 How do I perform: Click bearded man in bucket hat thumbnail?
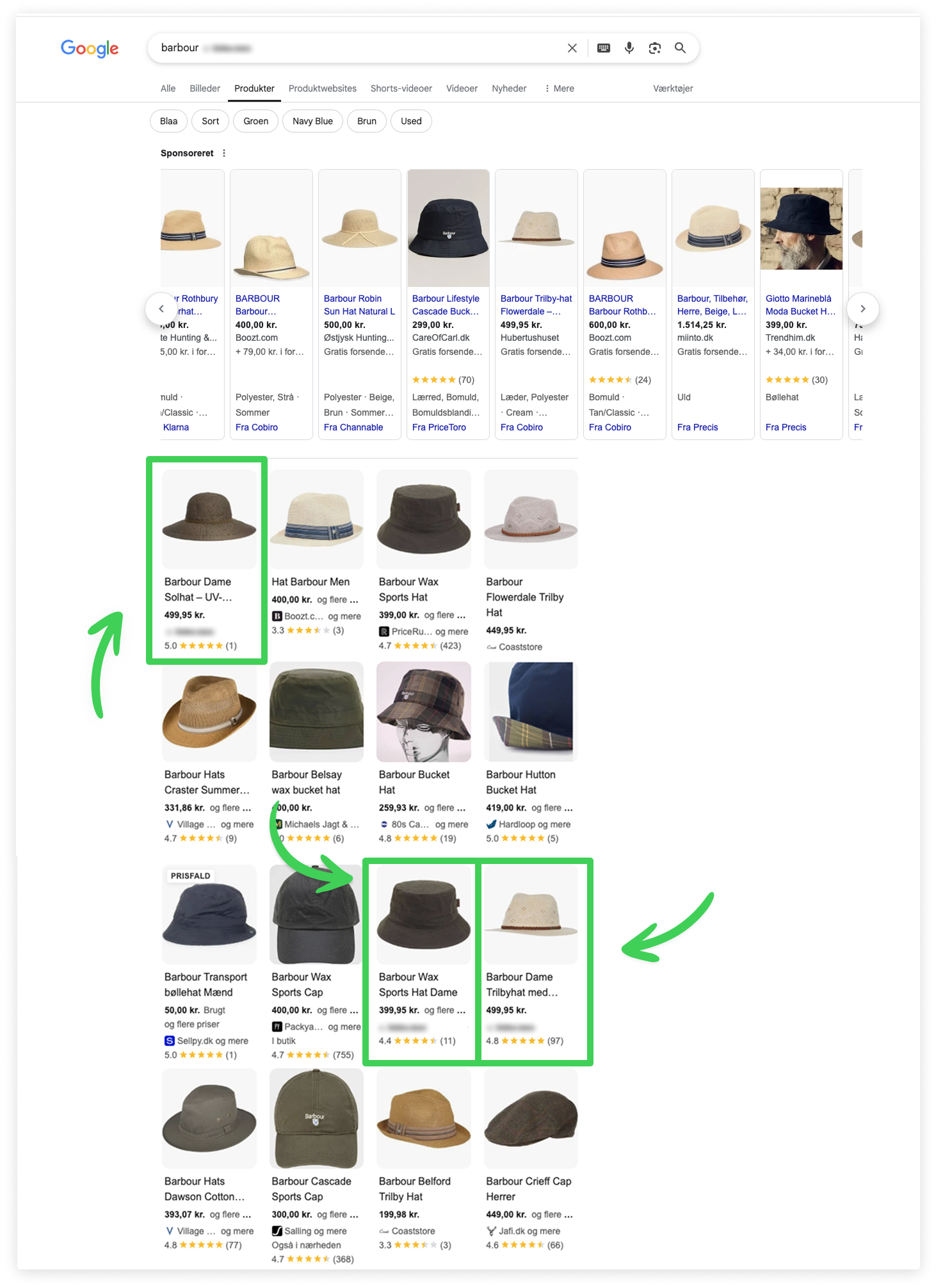point(802,229)
